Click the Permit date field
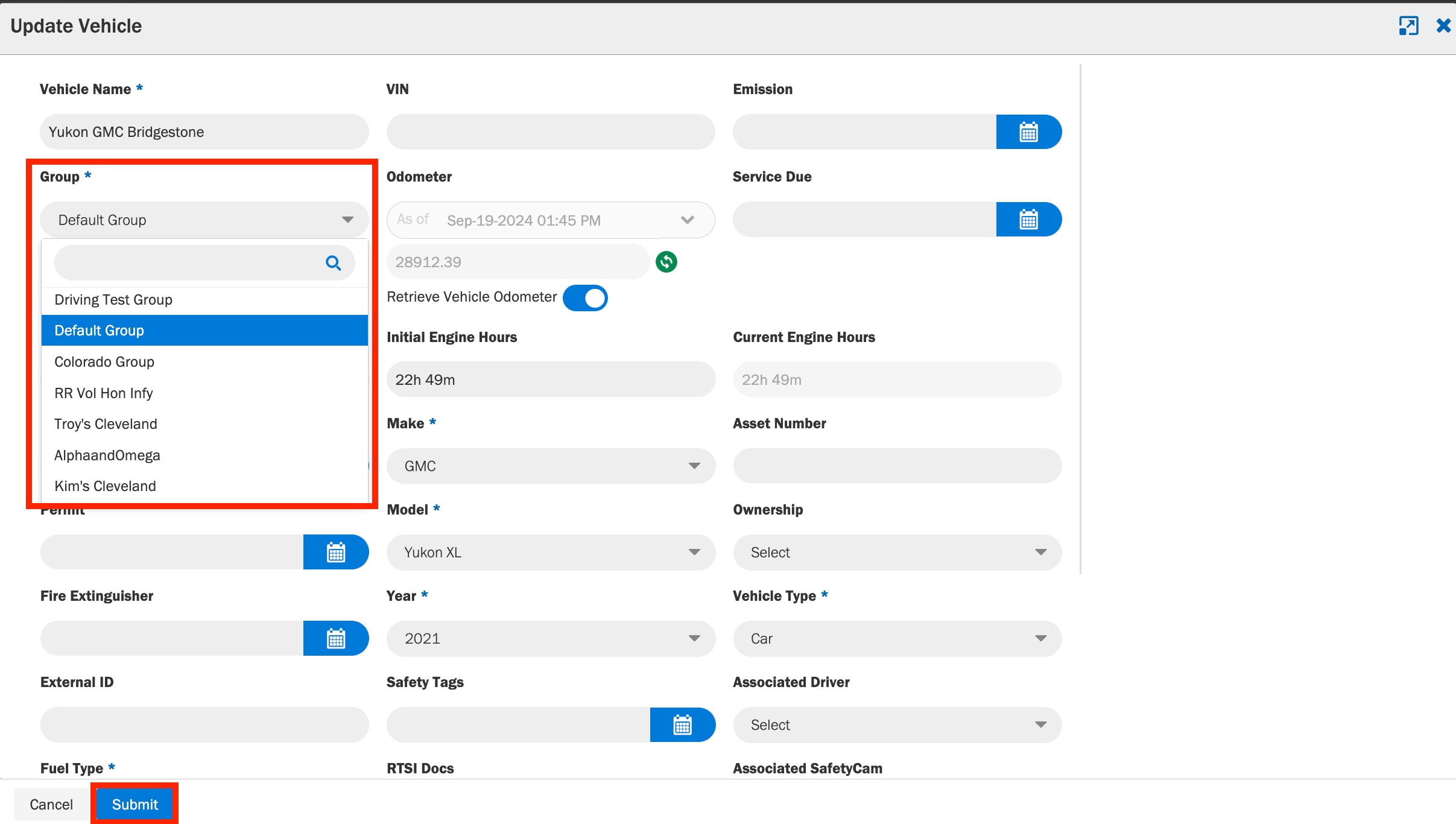 tap(172, 552)
